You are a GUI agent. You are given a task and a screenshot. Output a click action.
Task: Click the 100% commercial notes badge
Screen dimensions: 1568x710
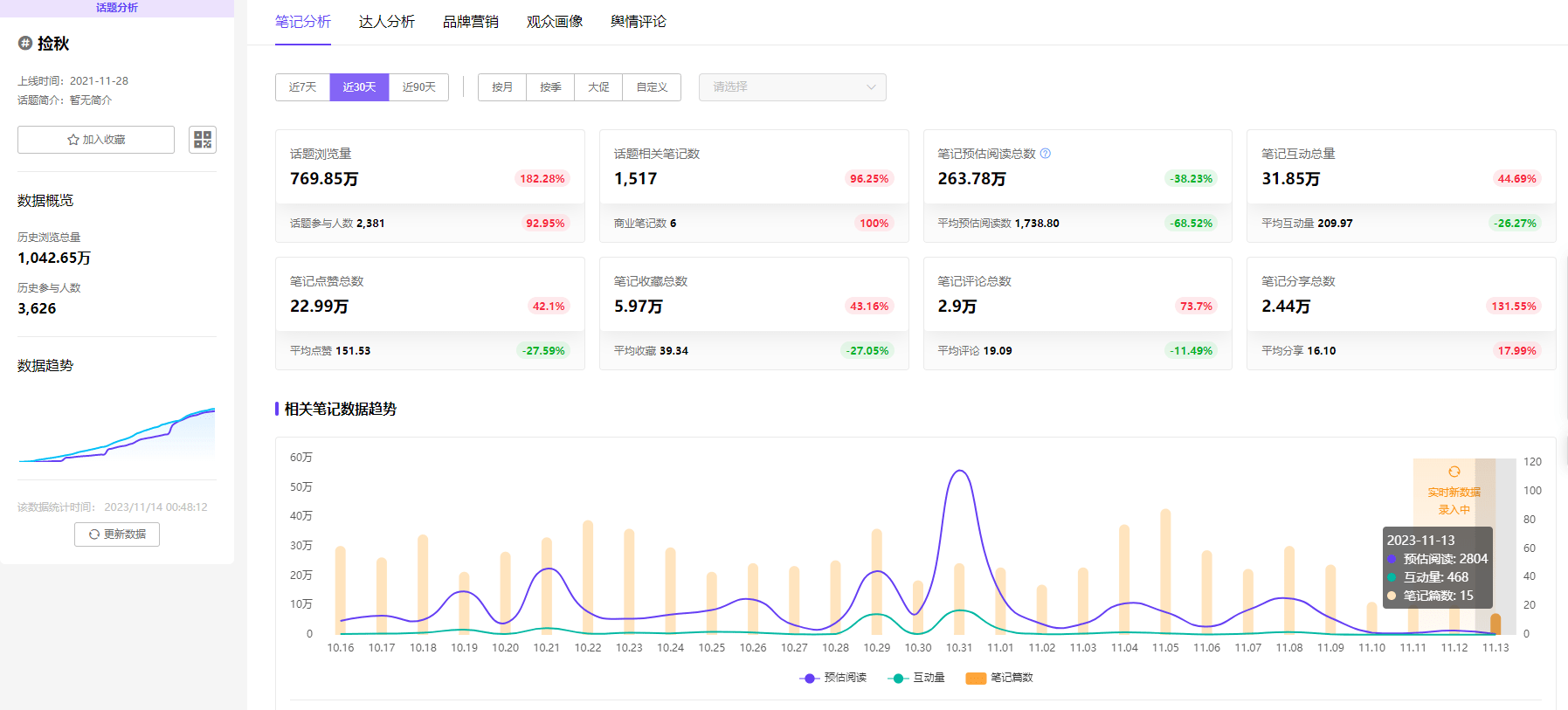[x=874, y=224]
